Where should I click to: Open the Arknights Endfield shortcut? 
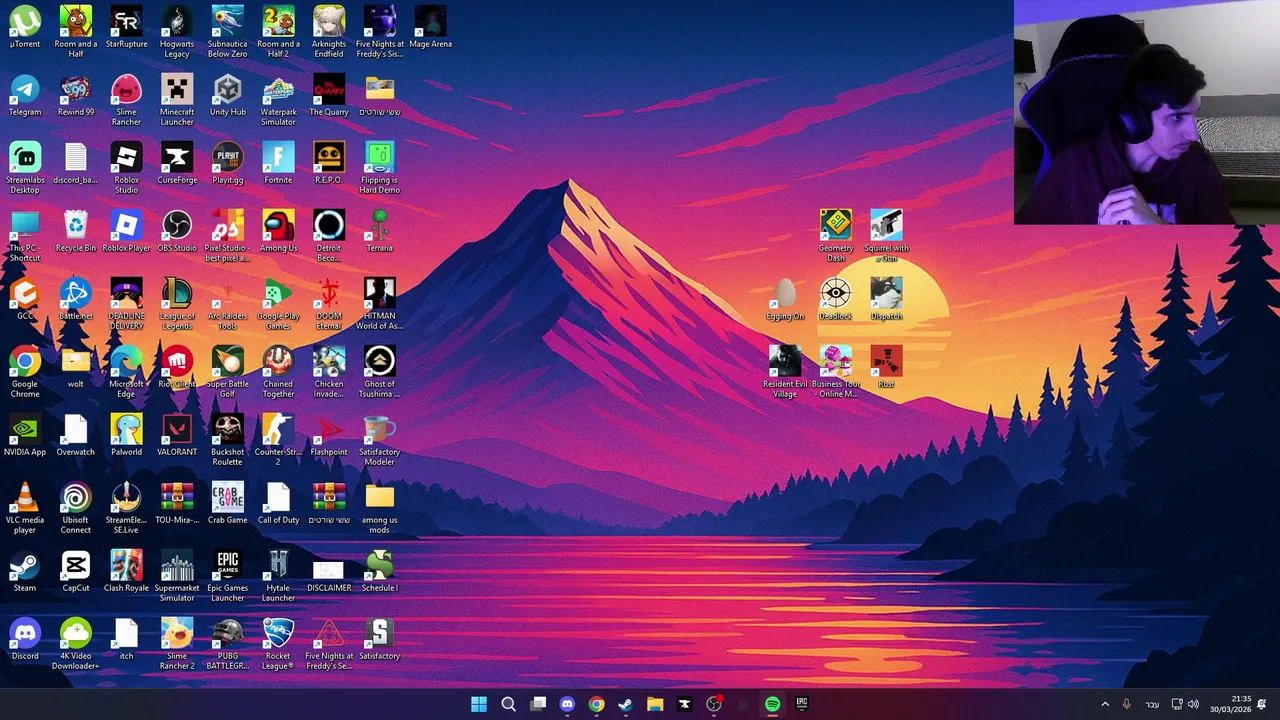click(329, 32)
